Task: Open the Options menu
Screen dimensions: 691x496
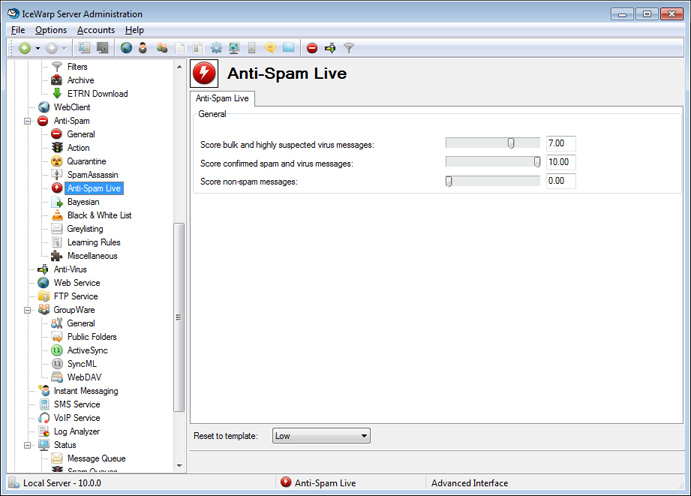Action: 51,30
